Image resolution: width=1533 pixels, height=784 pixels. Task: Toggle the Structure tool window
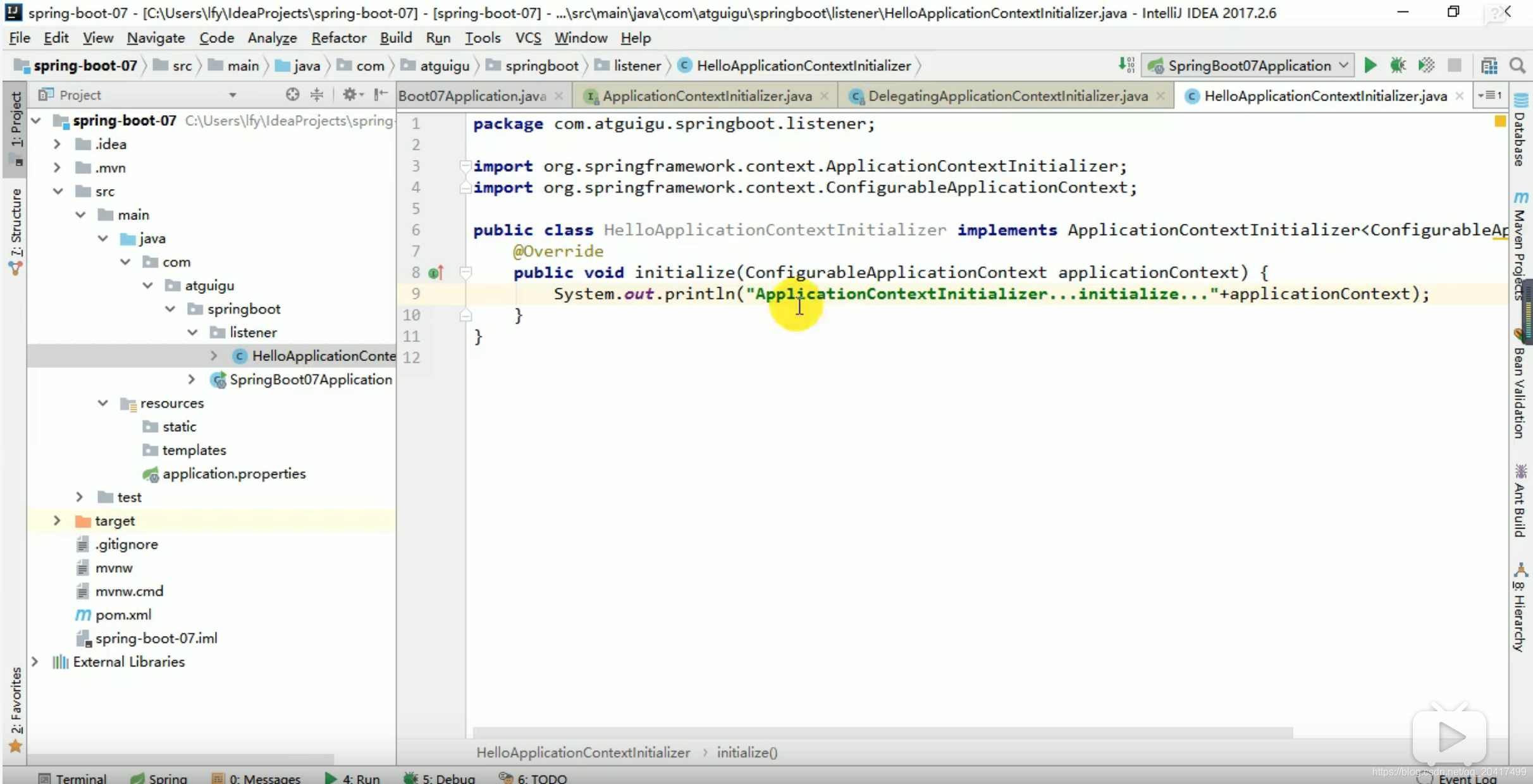pyautogui.click(x=16, y=231)
